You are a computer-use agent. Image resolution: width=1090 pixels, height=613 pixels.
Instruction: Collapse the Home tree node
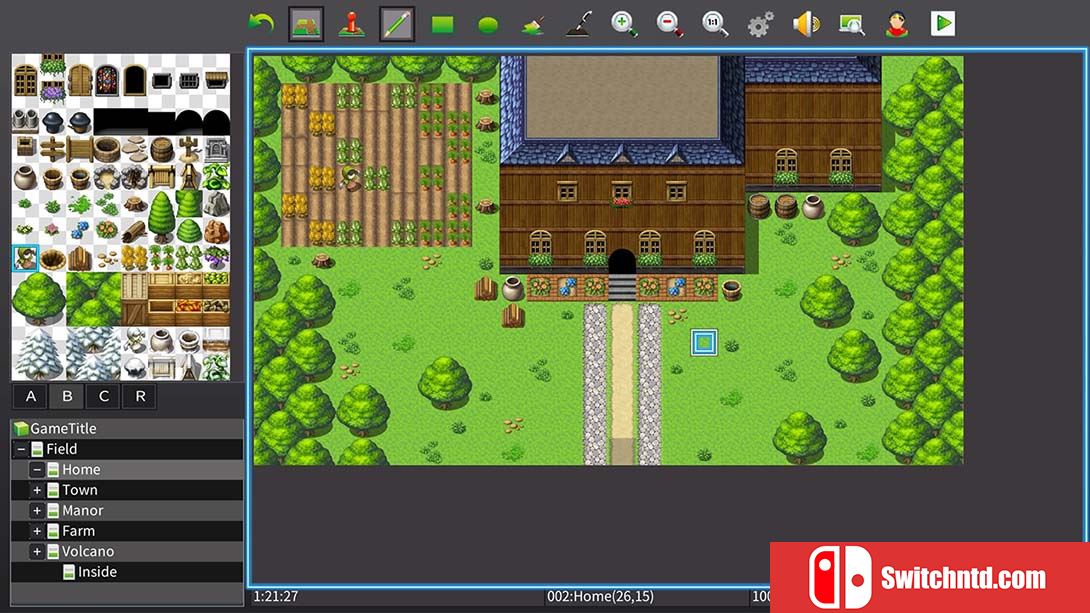tap(37, 470)
